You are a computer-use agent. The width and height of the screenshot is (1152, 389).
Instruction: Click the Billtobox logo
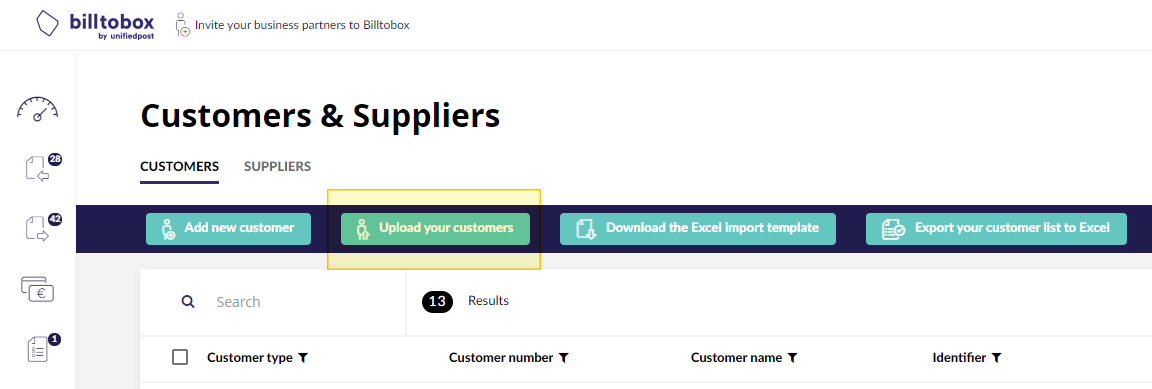[x=95, y=24]
